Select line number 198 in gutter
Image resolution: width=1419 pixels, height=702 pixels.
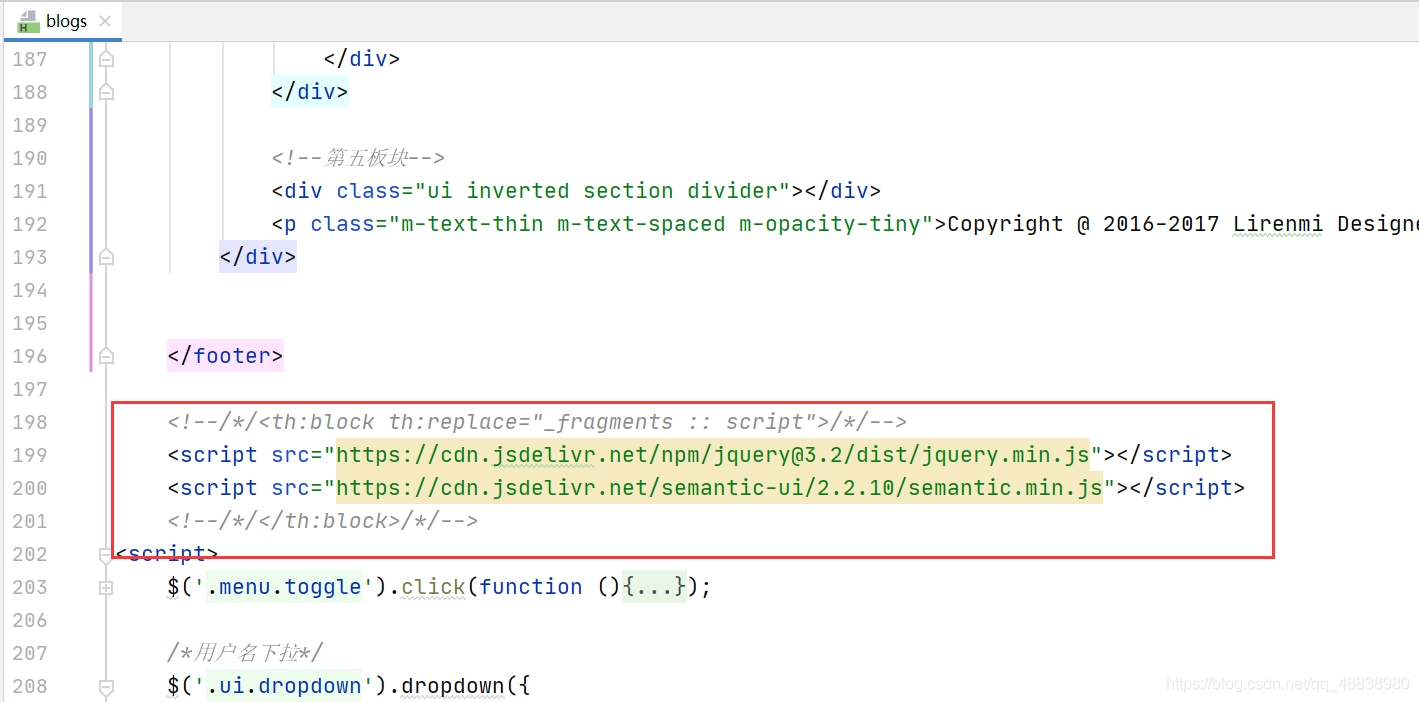30,422
